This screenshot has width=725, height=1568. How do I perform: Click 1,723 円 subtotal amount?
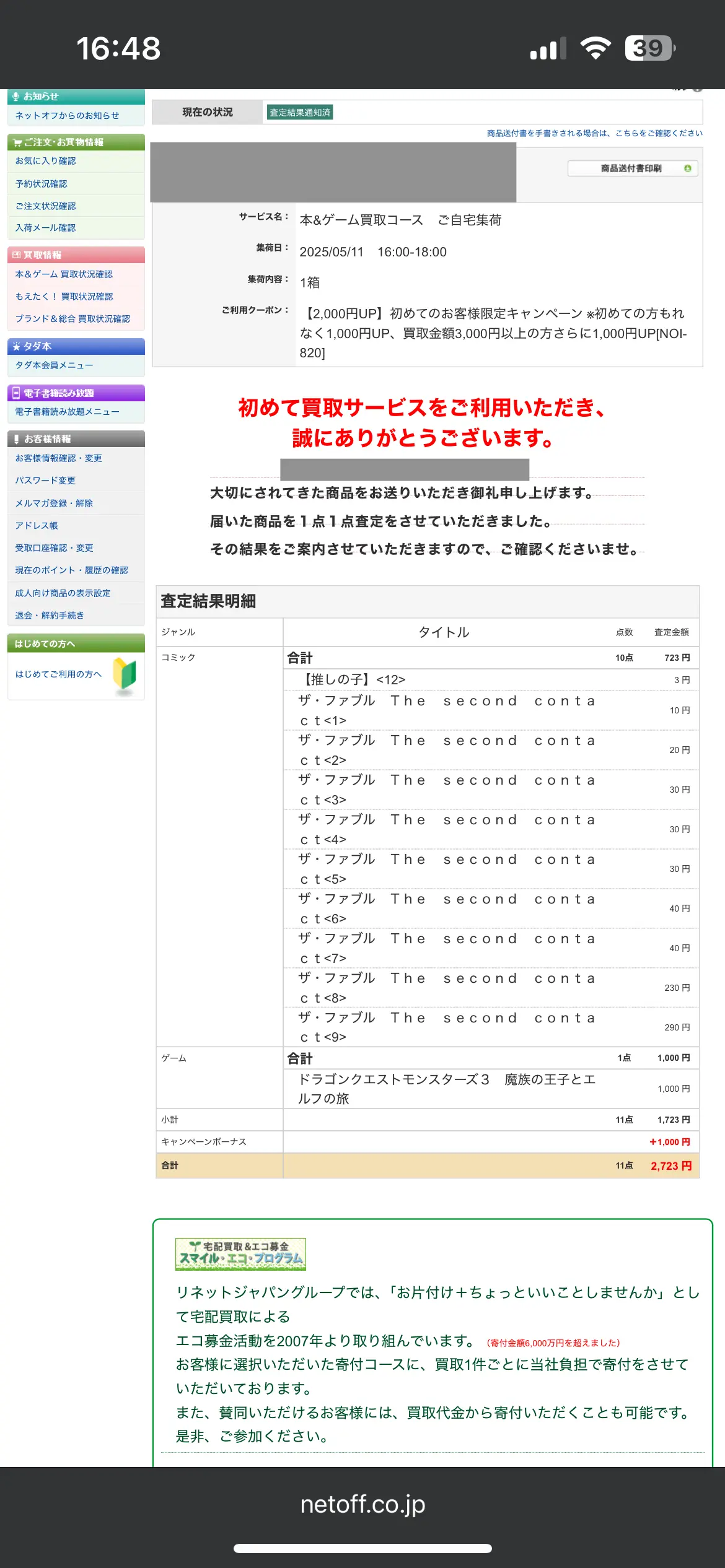point(674,1120)
